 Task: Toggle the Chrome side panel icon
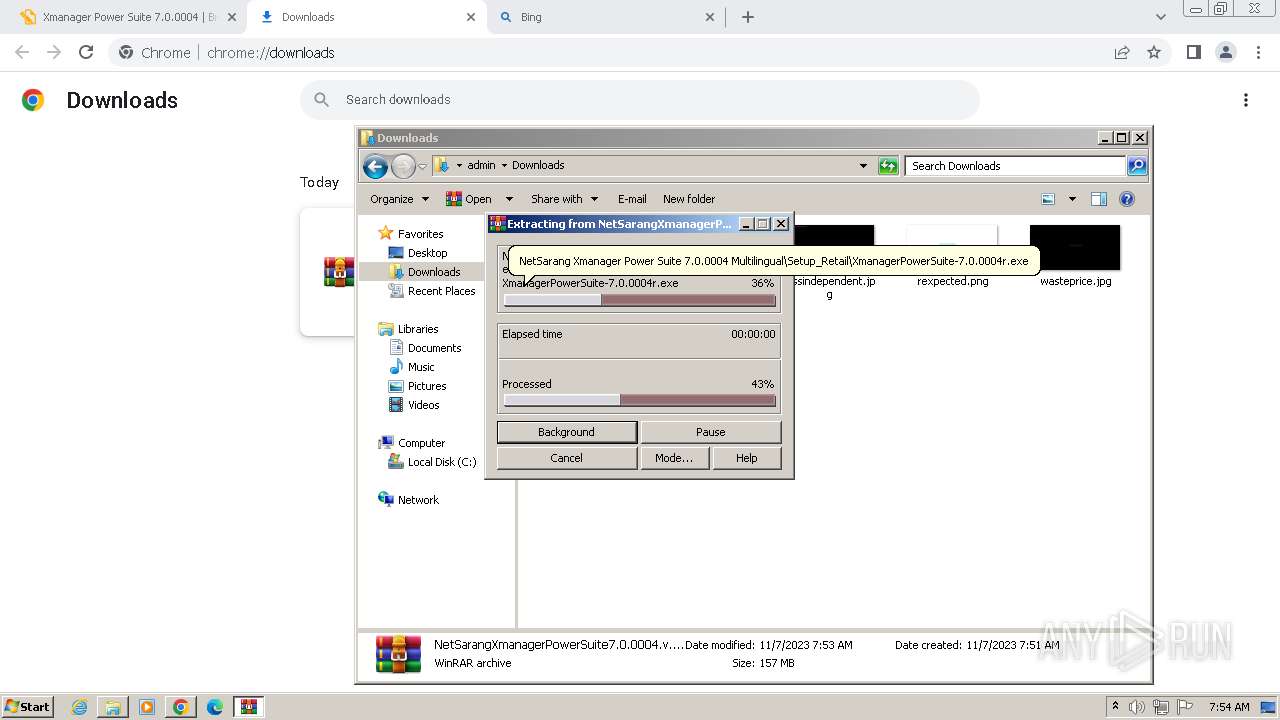[1193, 52]
